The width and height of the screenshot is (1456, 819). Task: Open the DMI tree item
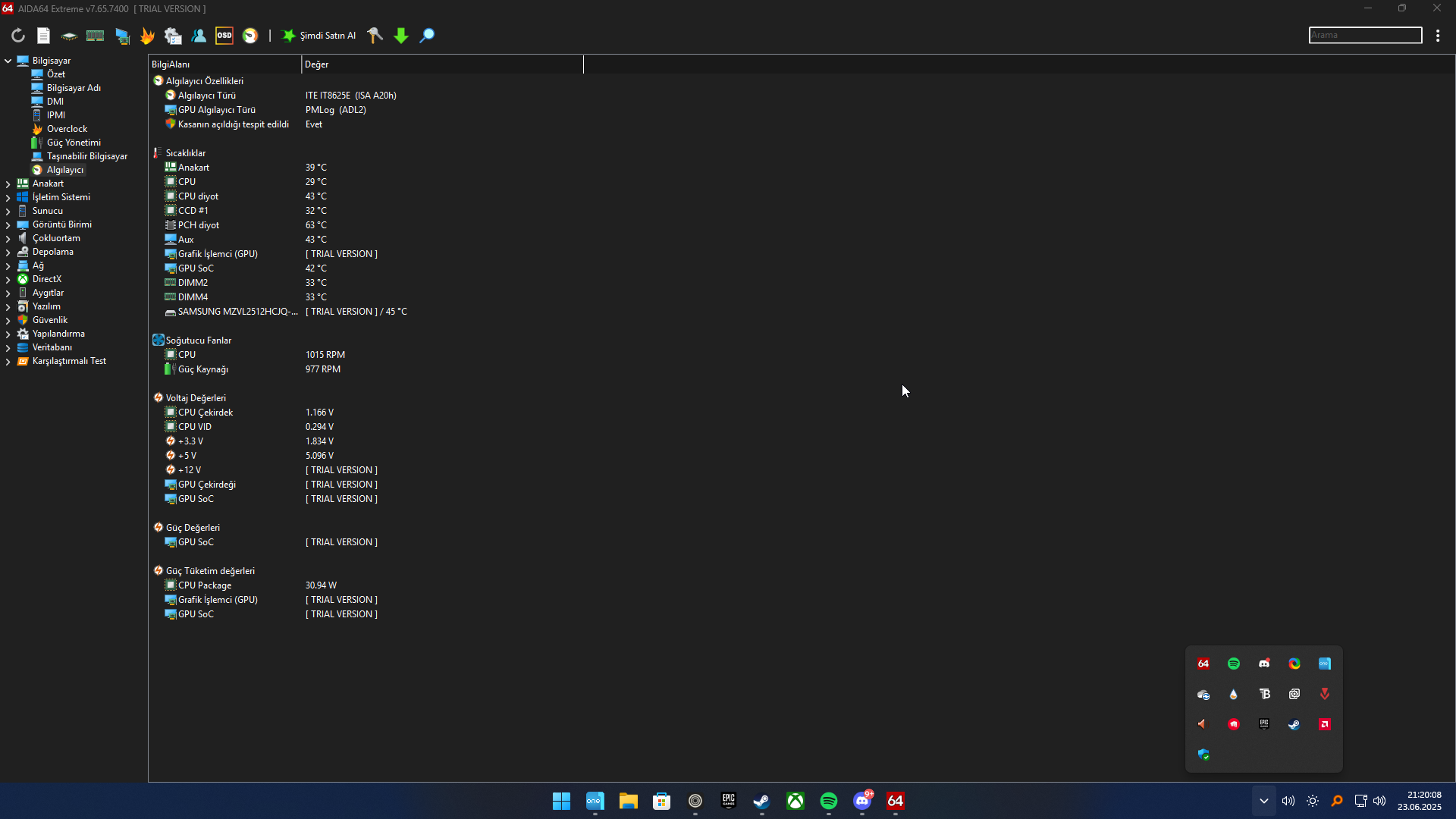coord(55,102)
